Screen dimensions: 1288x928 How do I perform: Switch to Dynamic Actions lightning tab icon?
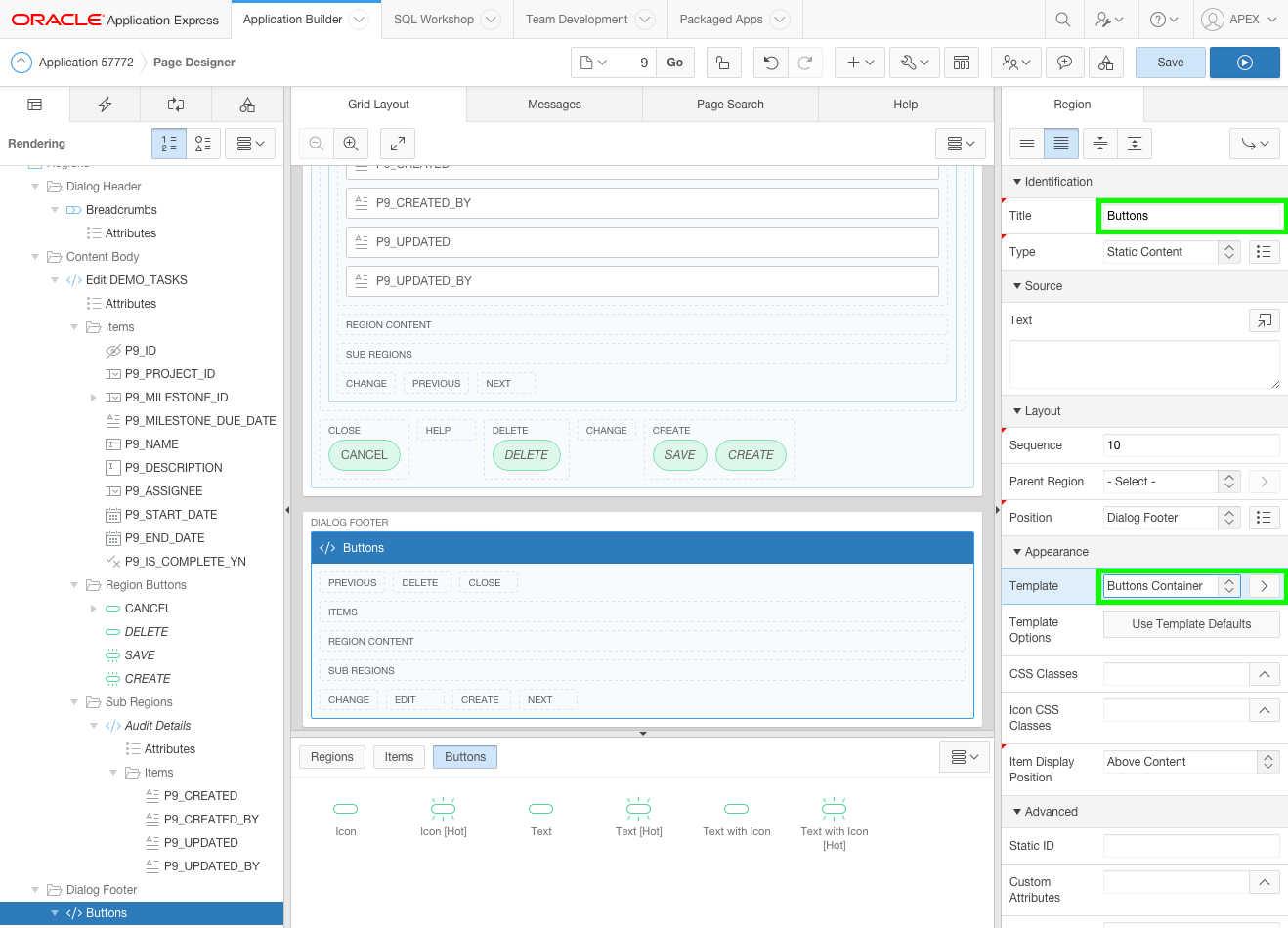(105, 105)
